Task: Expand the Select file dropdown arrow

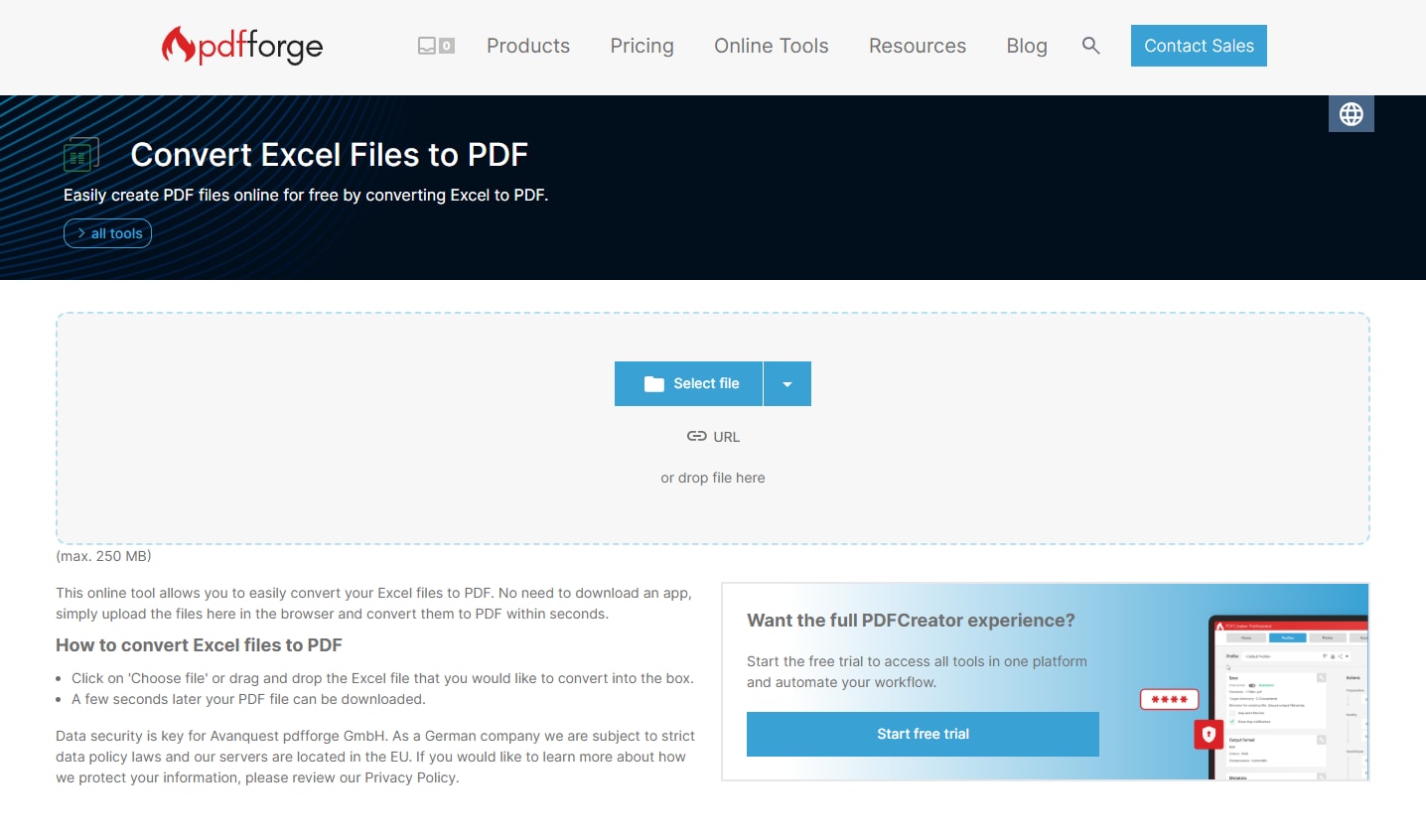Action: pyautogui.click(x=787, y=383)
